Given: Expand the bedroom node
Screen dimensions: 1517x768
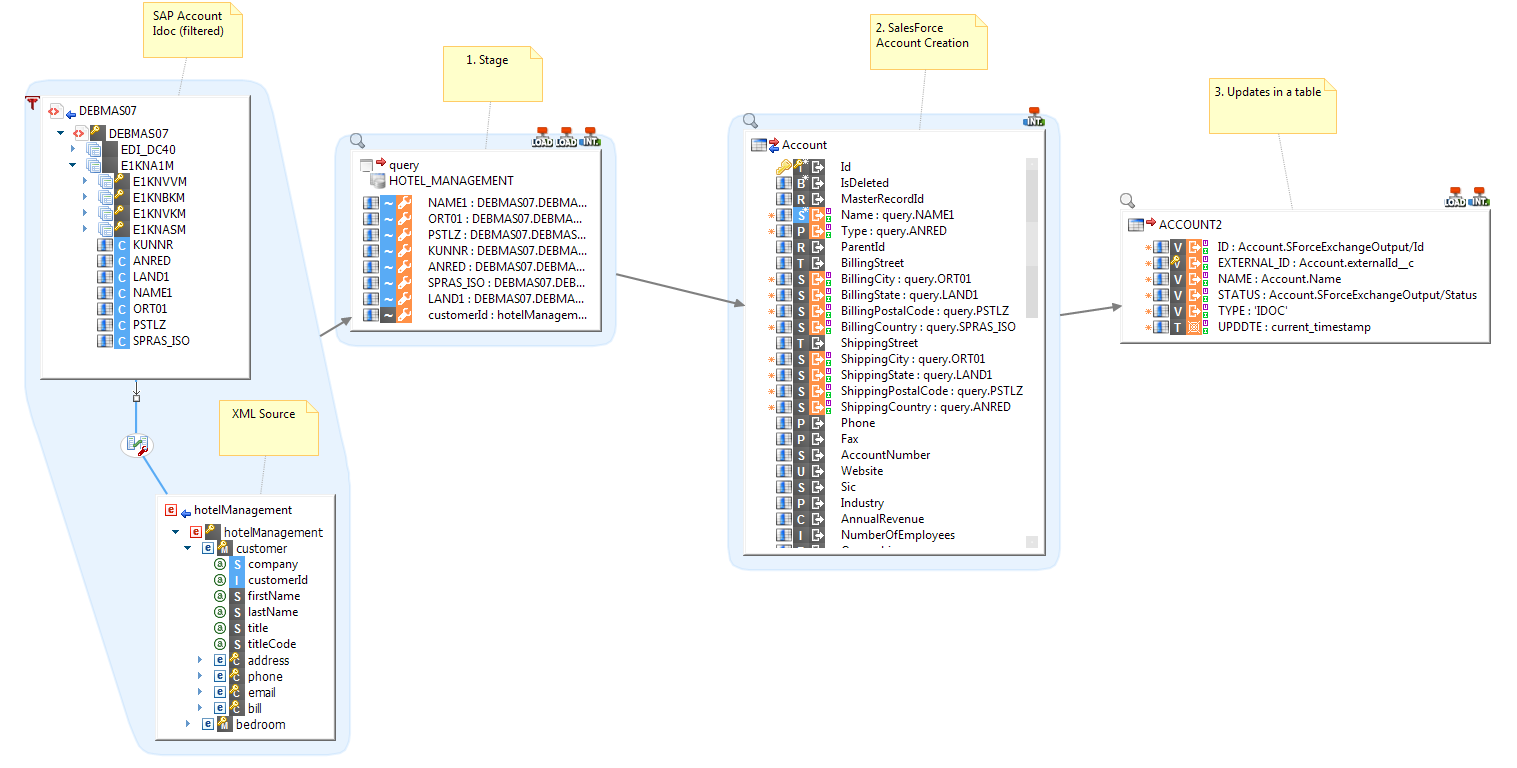Looking at the screenshot, I should (188, 724).
